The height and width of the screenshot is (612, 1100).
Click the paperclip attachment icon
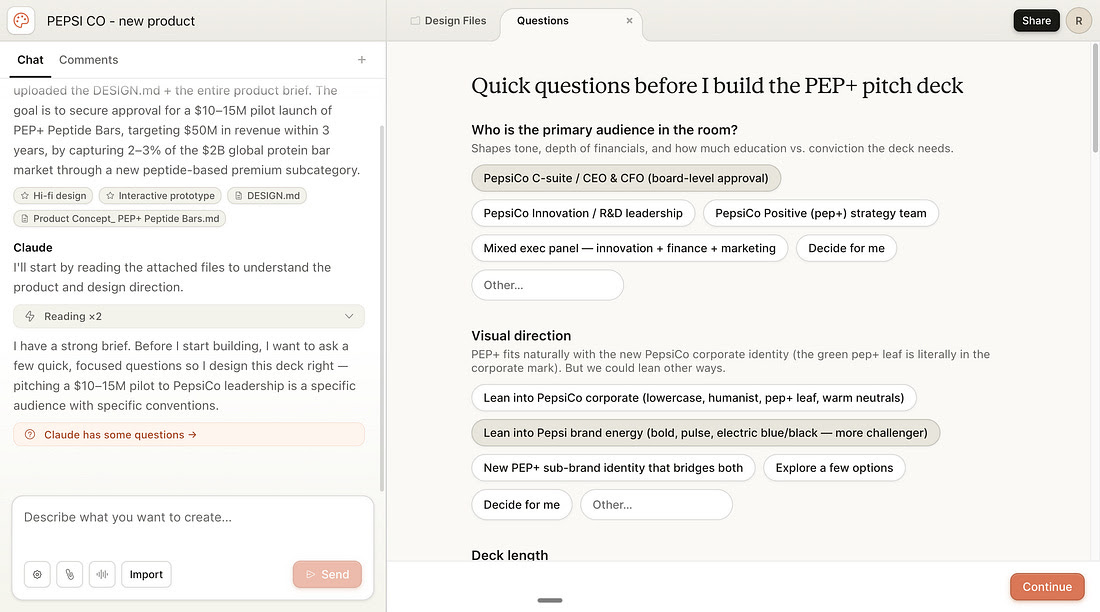click(x=69, y=574)
